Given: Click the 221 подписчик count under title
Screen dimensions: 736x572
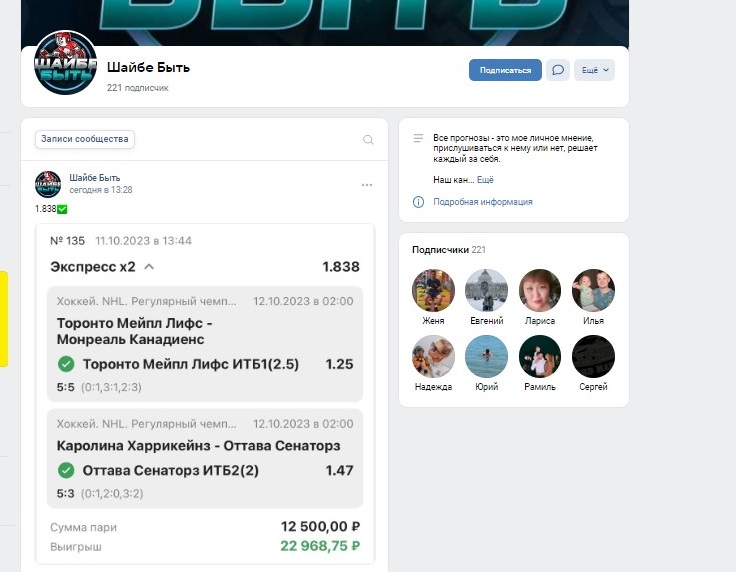Looking at the screenshot, I should 137,88.
